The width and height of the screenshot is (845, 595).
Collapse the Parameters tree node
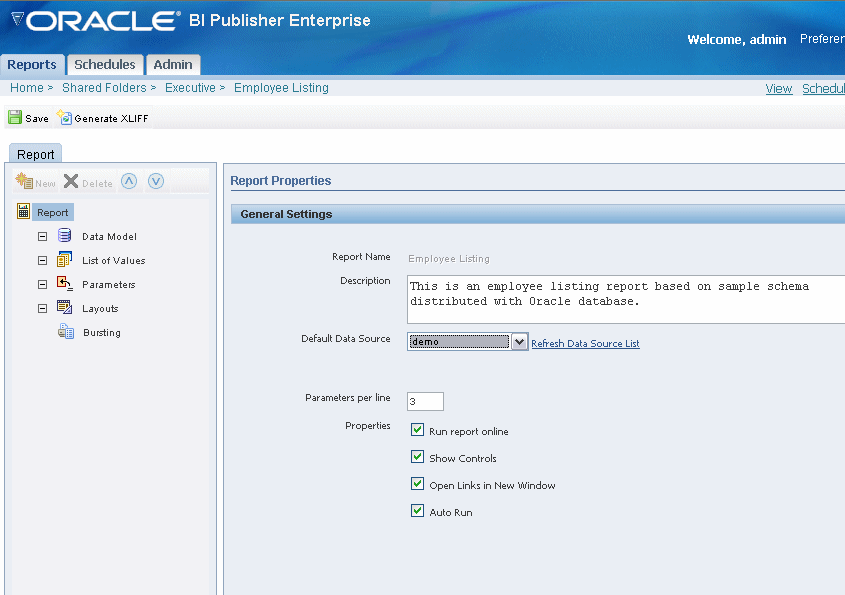click(43, 285)
